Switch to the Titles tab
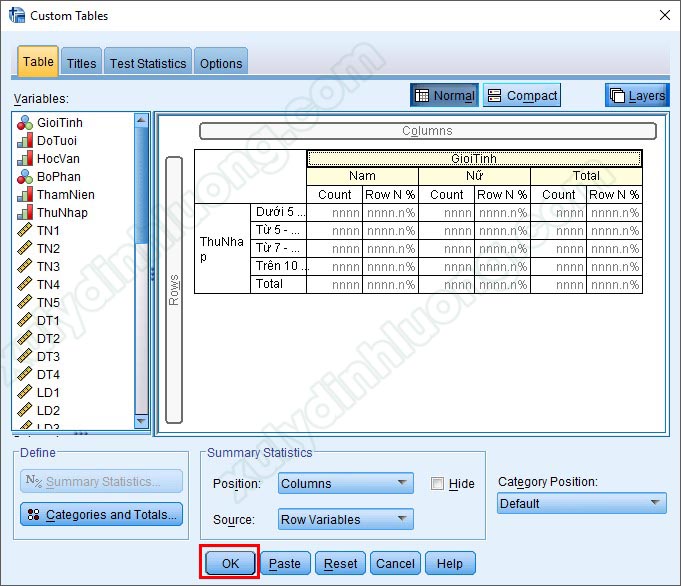The height and width of the screenshot is (586, 681). coord(81,63)
